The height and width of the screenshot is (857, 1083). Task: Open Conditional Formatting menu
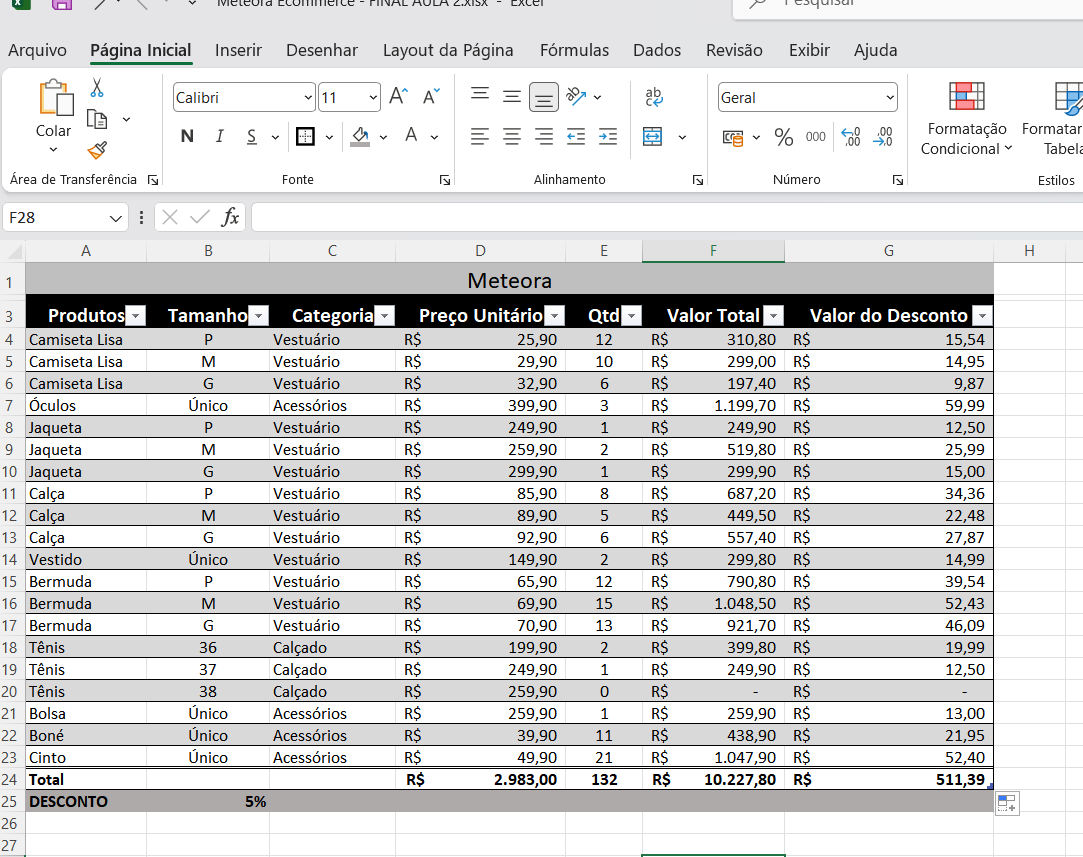tap(966, 120)
